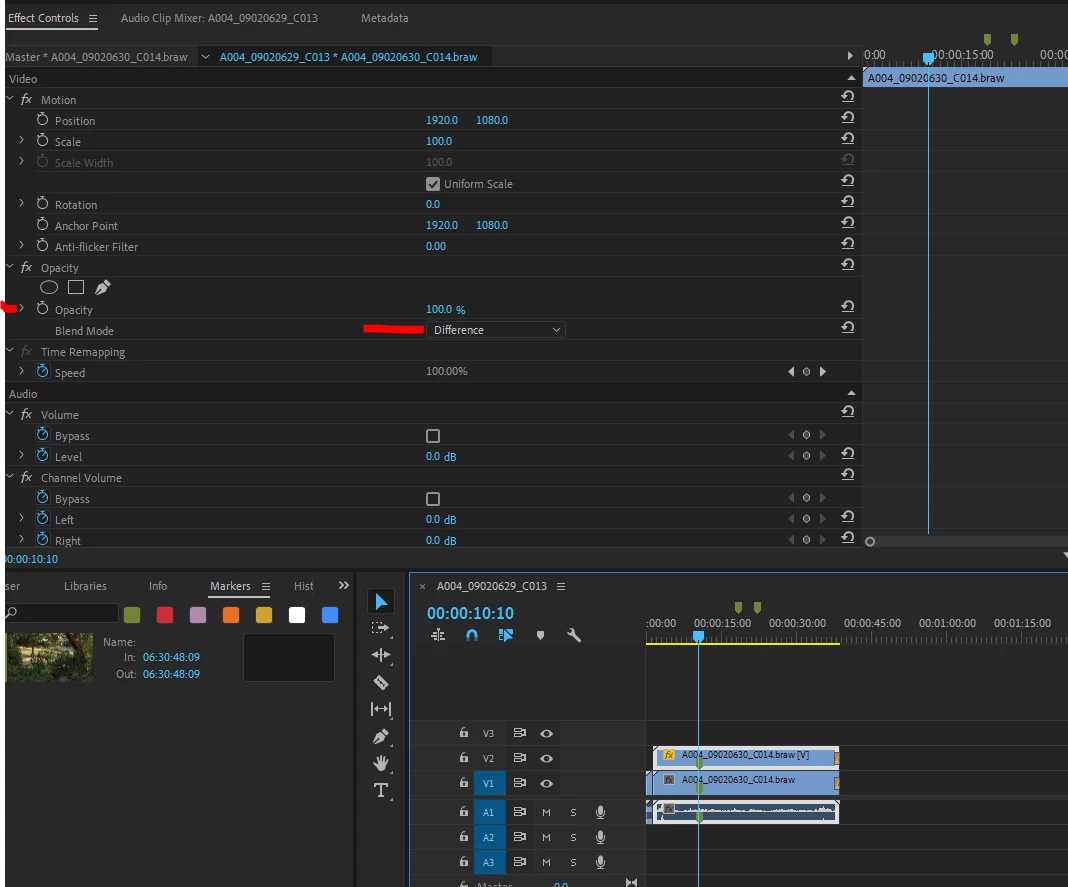
Task: Reset the Rotation parameter
Action: coord(847,202)
